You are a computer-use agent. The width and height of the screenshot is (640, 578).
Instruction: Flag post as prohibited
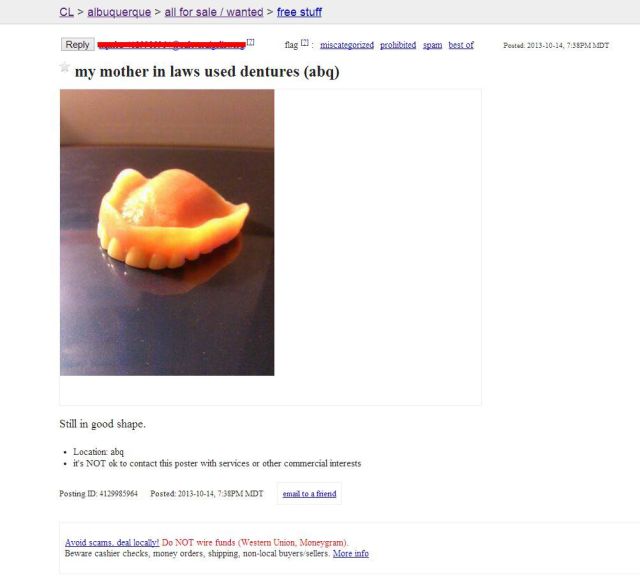[398, 45]
